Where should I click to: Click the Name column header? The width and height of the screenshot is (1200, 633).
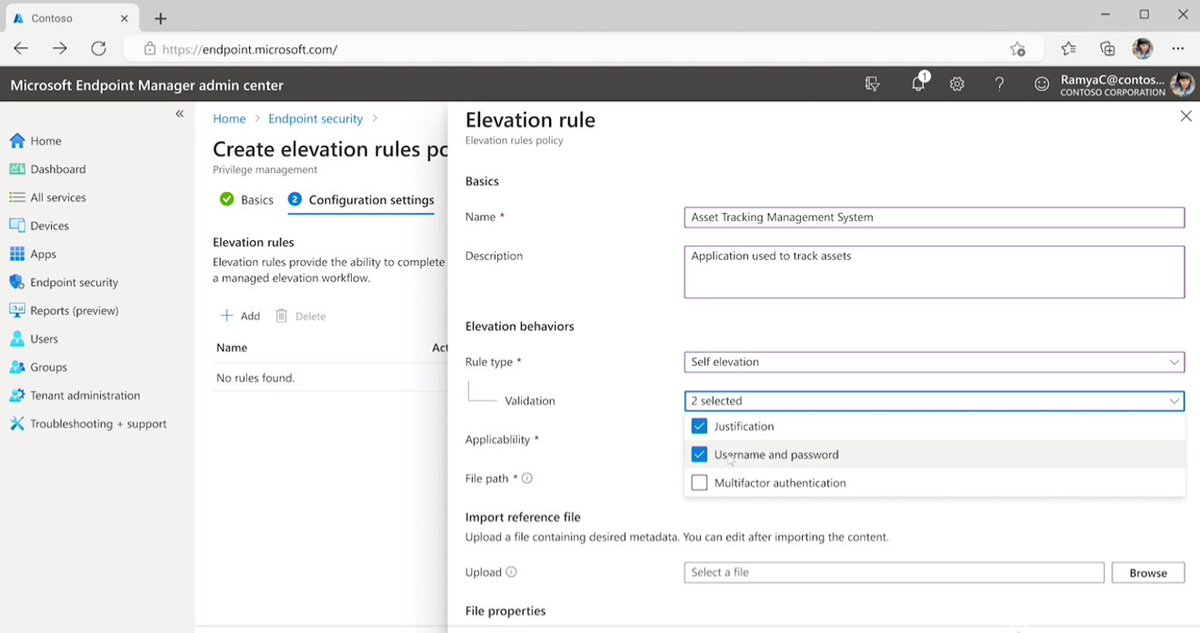click(x=232, y=348)
